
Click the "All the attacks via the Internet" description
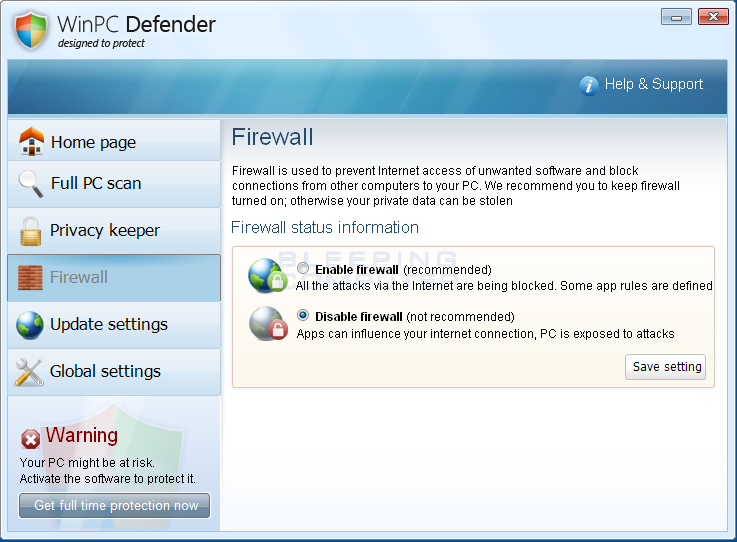click(504, 286)
